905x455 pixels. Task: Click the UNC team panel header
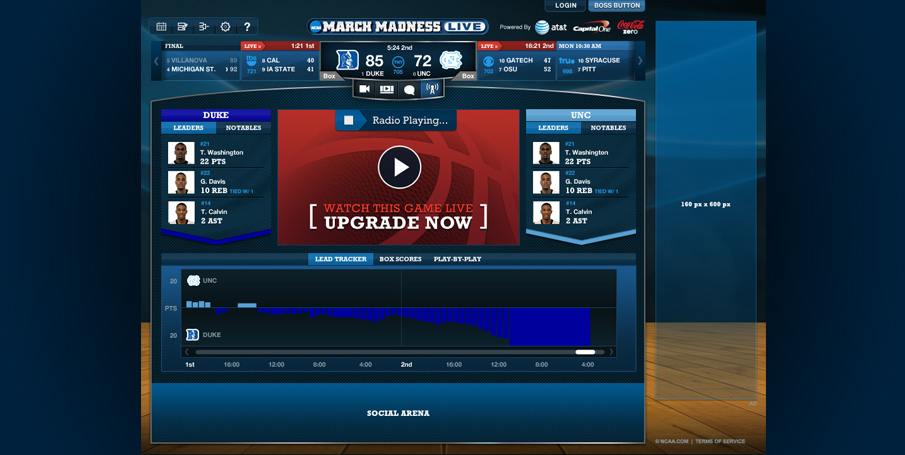click(581, 115)
